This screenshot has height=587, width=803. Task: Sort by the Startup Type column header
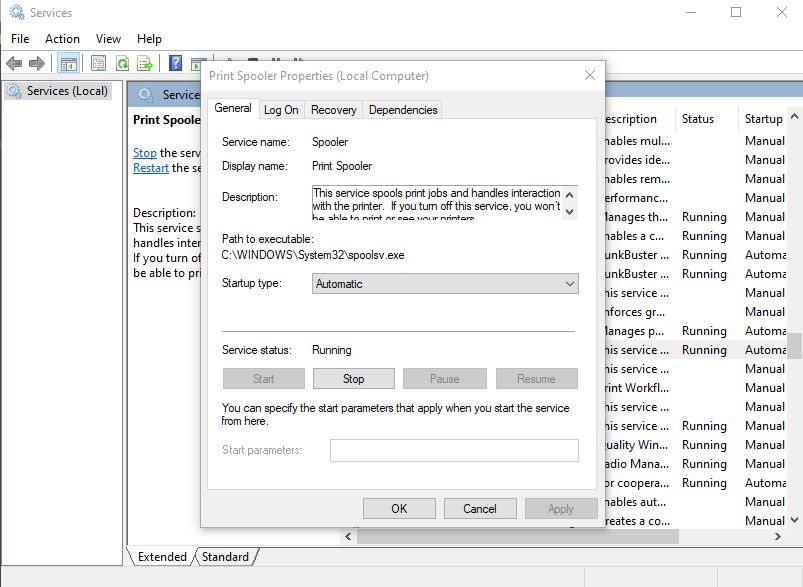pos(763,119)
